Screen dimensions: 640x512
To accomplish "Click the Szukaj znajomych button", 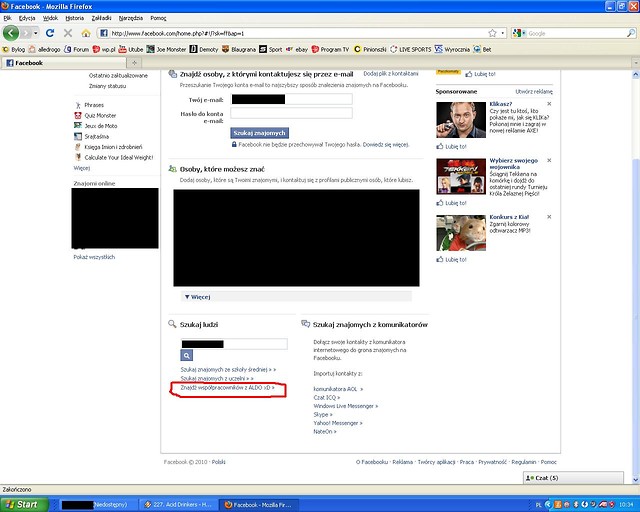I will (x=260, y=133).
